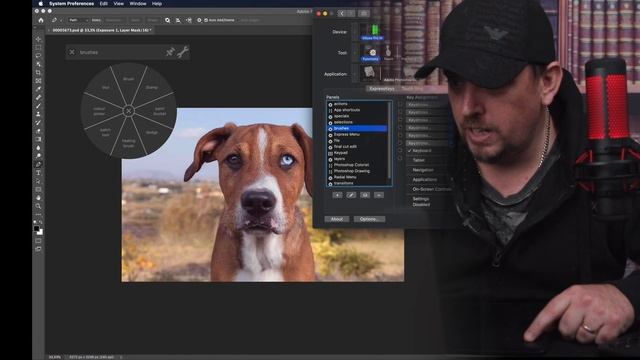Open the System Preferences menu
The image size is (640, 360).
click(x=71, y=4)
